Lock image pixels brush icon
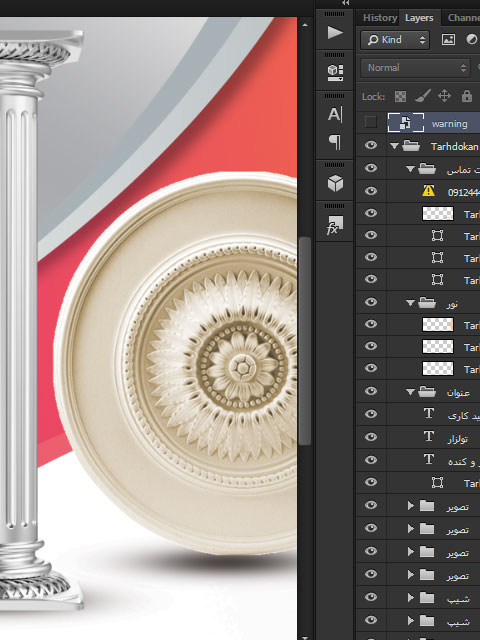480x640 pixels. (422, 96)
